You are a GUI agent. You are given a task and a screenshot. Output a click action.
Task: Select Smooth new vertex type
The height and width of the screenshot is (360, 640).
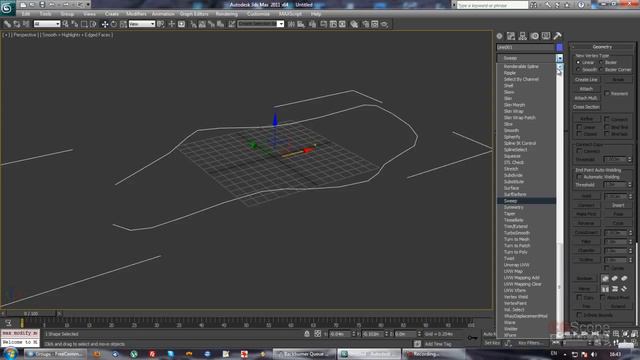[578, 69]
